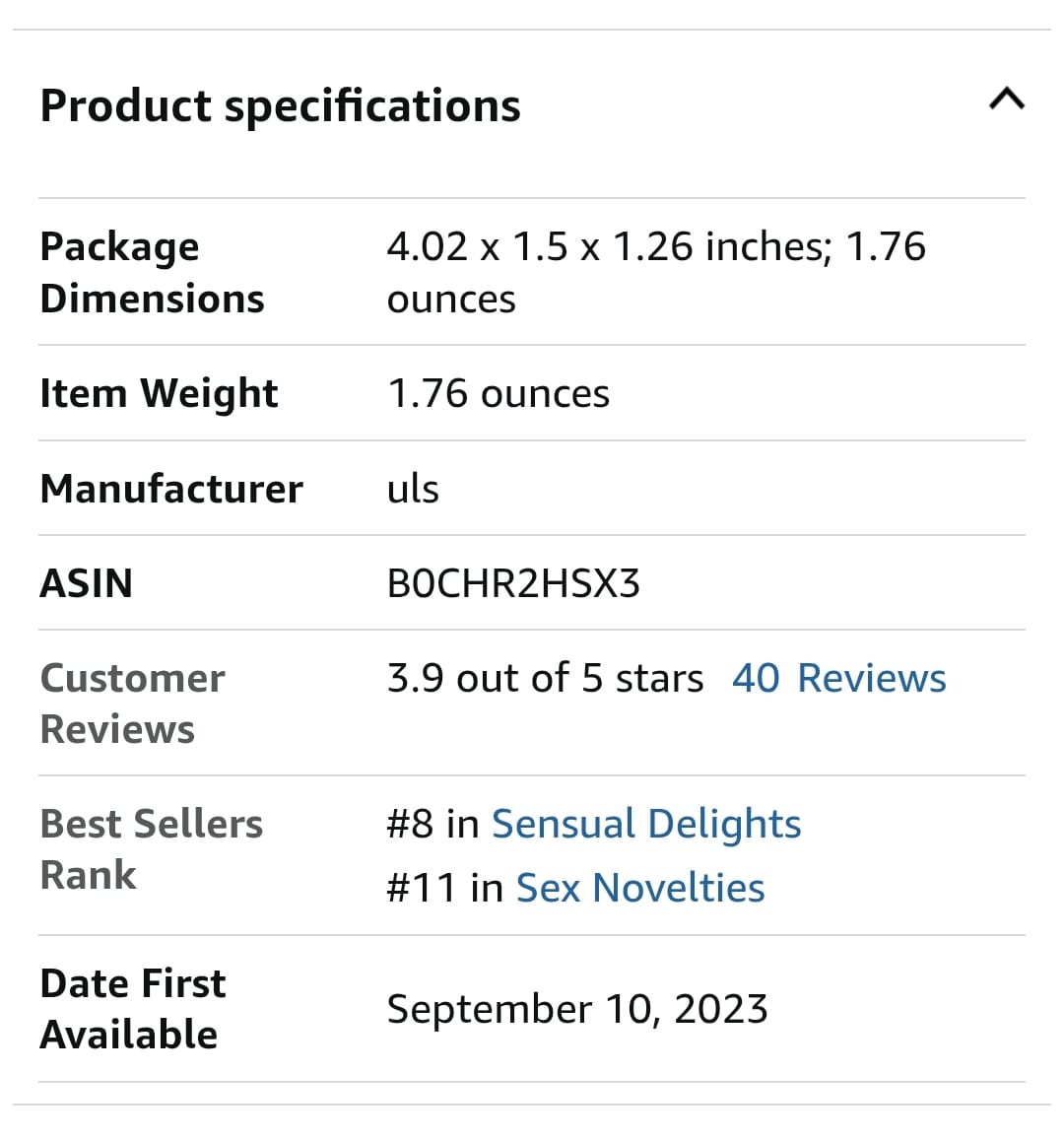
Task: Select the Package Dimensions label
Action: 153,273
